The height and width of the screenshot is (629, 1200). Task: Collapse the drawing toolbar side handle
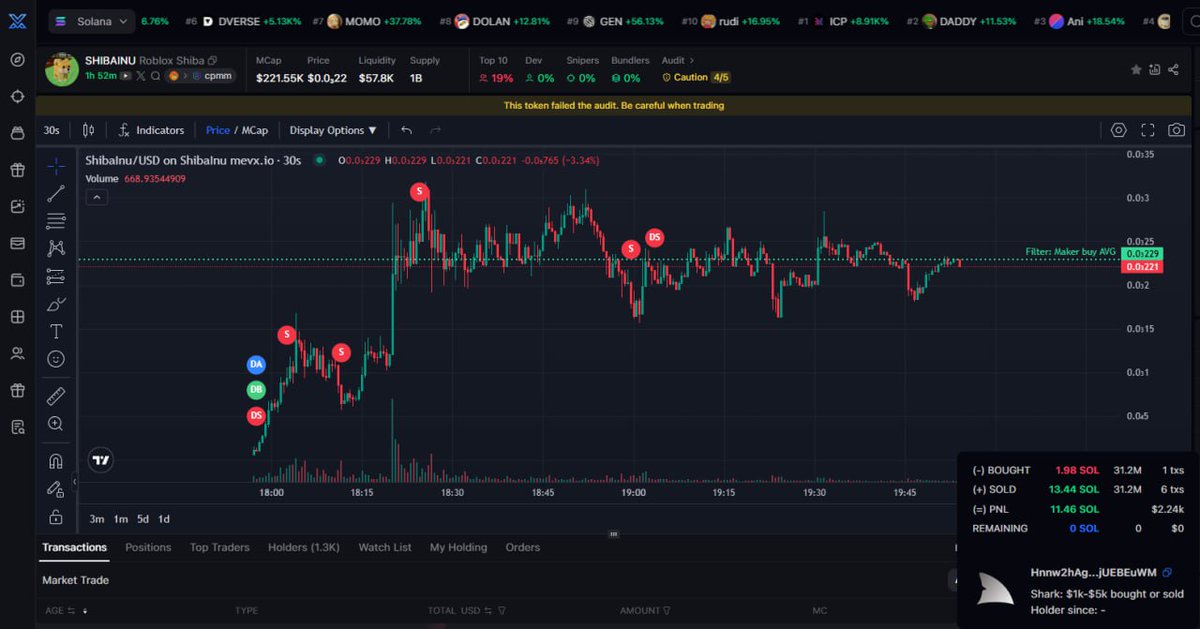[x=75, y=482]
